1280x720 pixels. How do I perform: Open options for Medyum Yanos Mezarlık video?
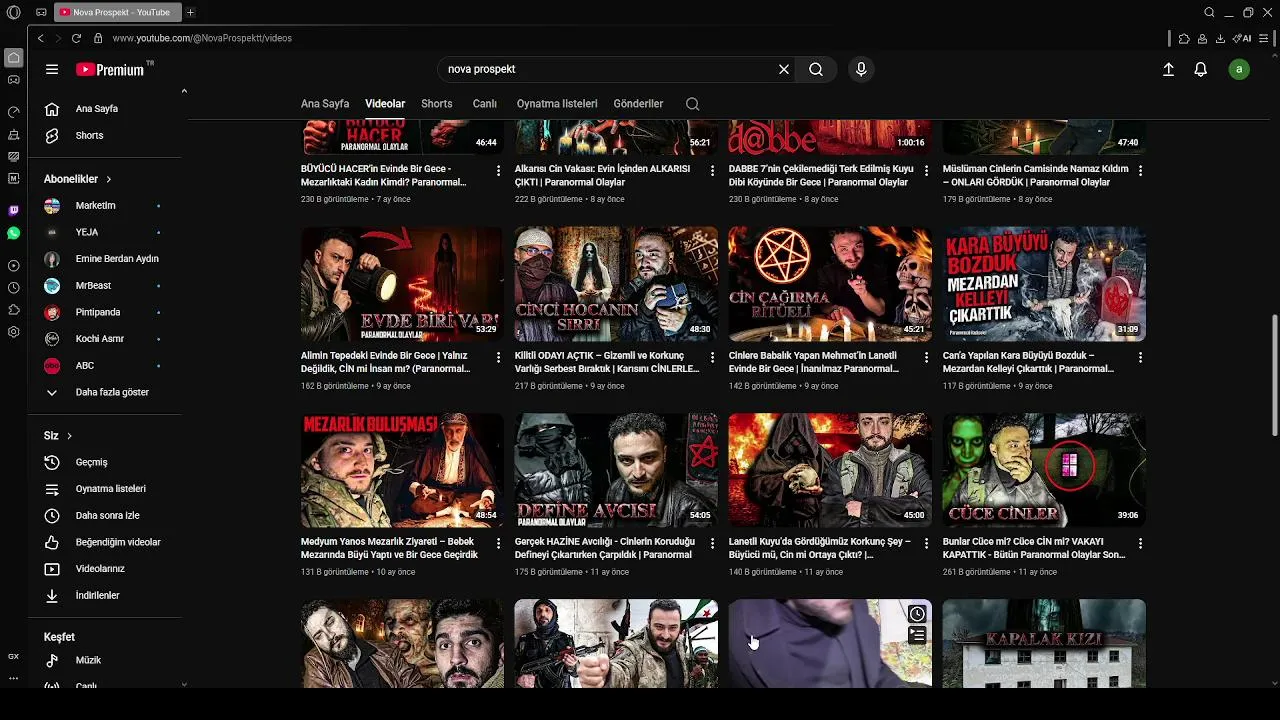[498, 544]
